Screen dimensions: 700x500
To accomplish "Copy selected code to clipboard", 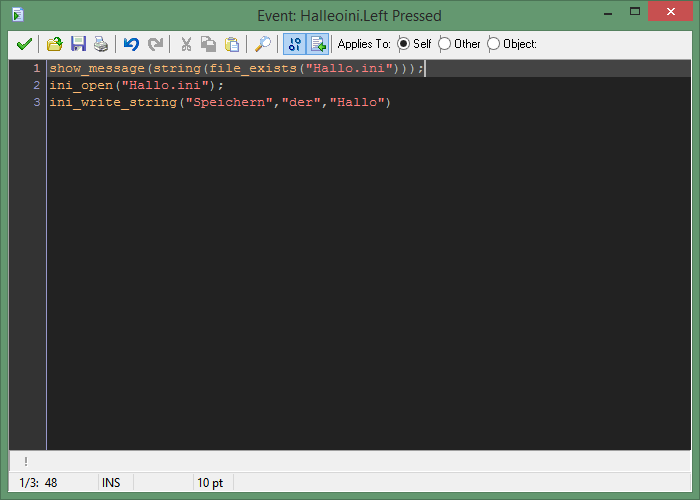I will [x=209, y=44].
